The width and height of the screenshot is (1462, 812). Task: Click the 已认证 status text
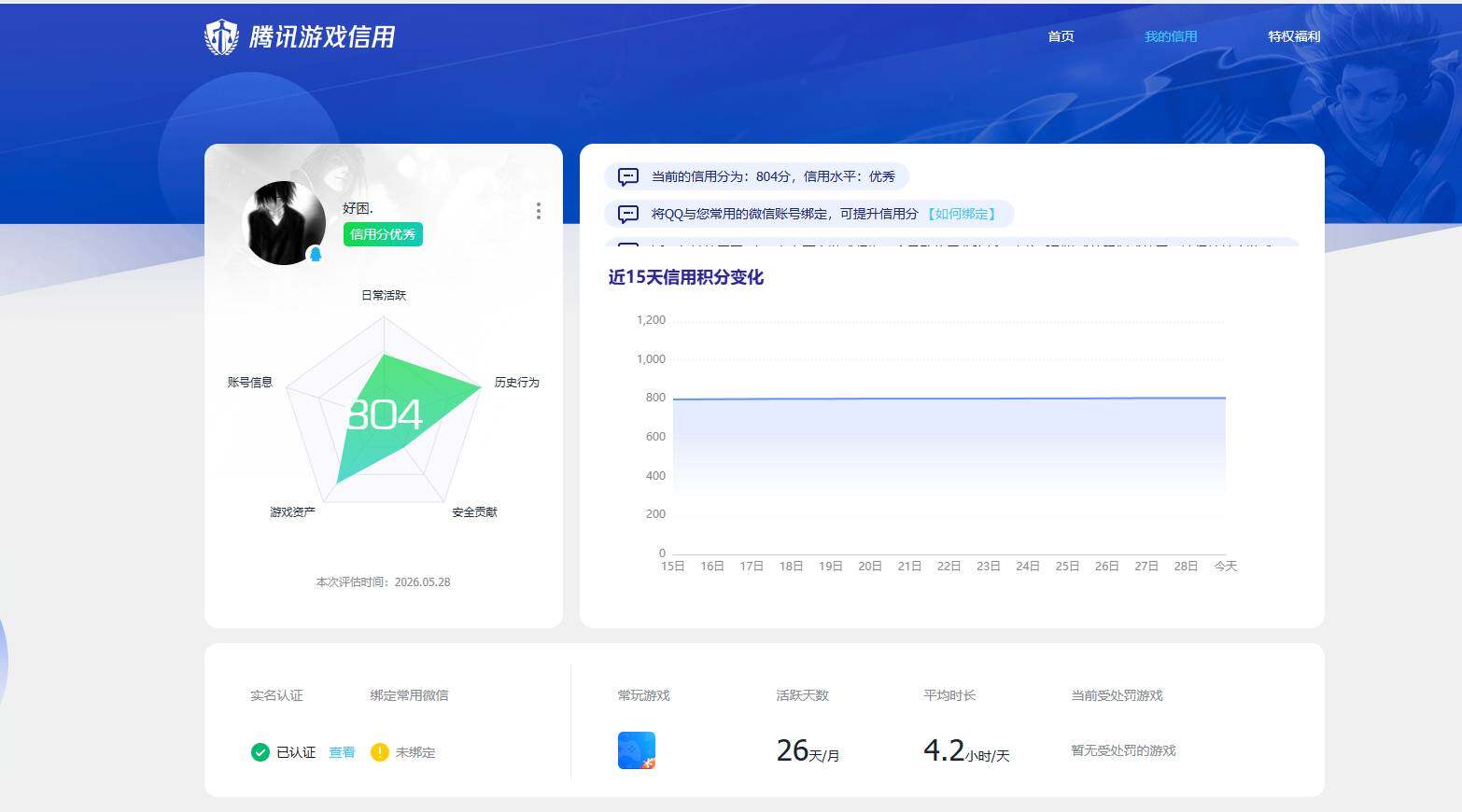coord(296,752)
